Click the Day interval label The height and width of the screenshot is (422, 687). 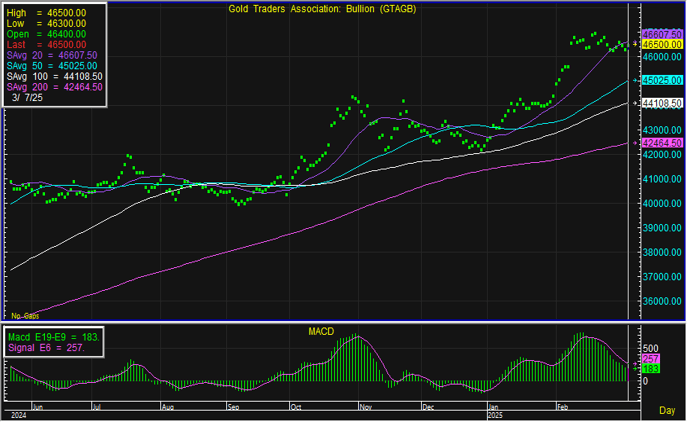665,411
